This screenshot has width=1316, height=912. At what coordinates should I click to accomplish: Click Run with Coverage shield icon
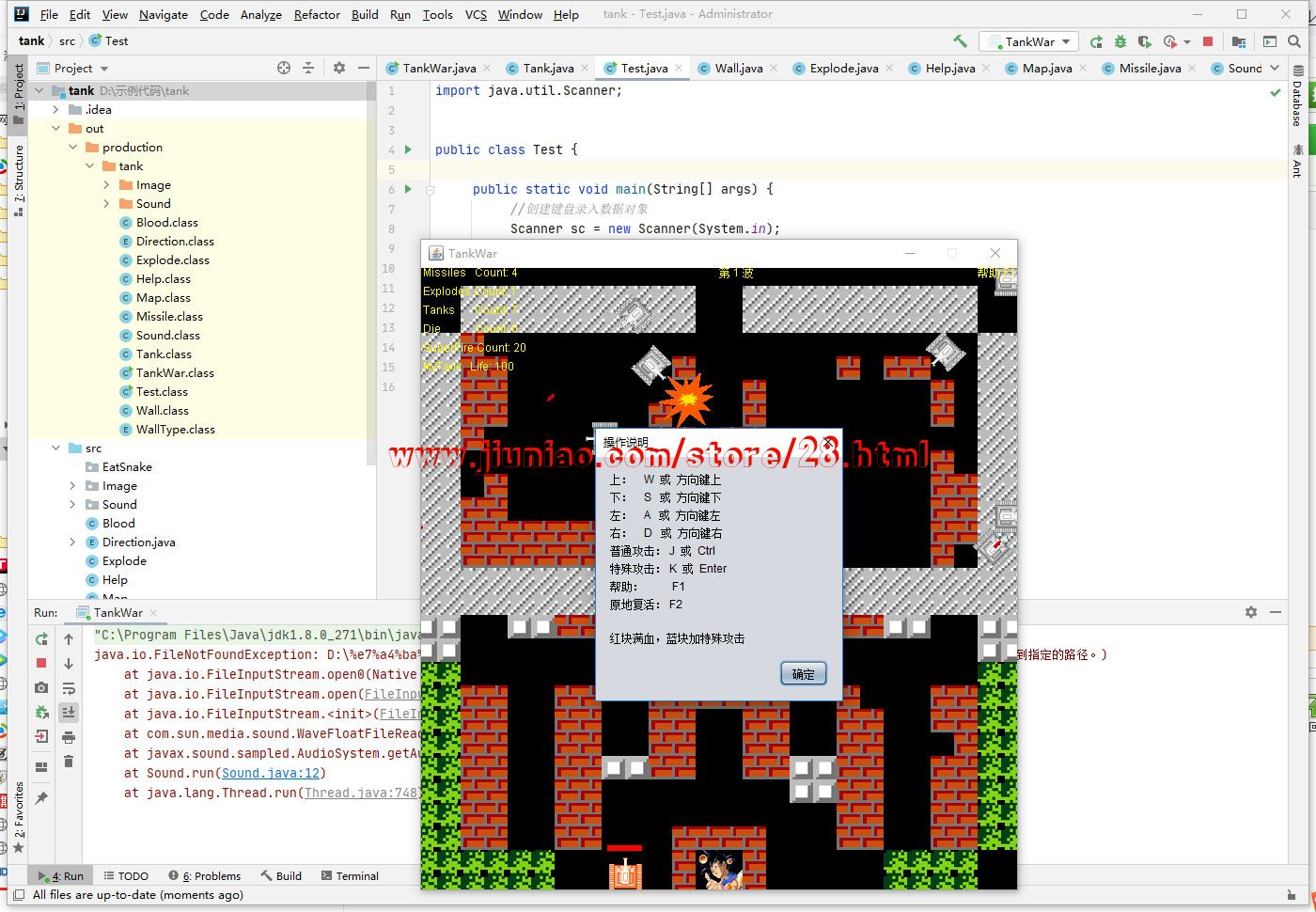click(1144, 41)
